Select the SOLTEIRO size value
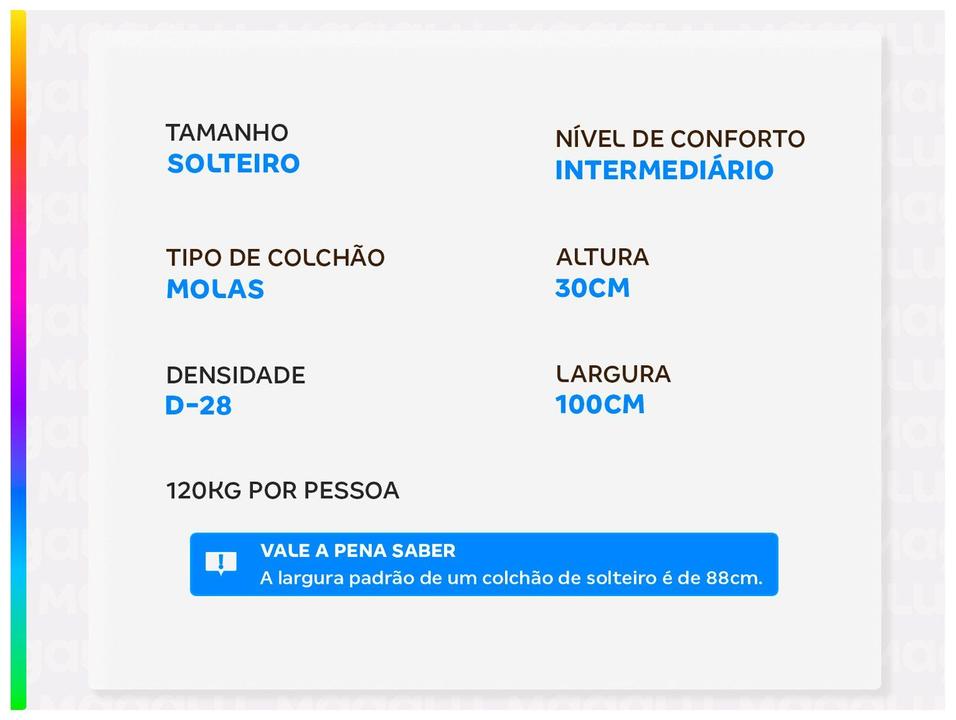 click(x=233, y=164)
